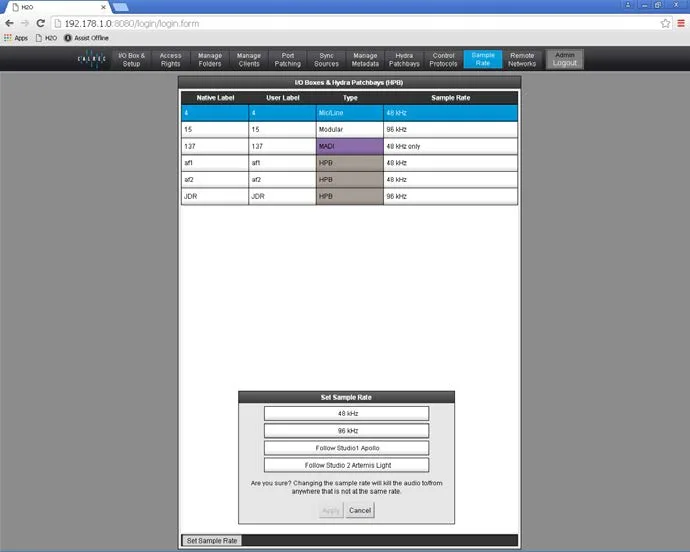Click the Chrome user profile icon
The height and width of the screenshot is (552, 690).
click(x=628, y=5)
